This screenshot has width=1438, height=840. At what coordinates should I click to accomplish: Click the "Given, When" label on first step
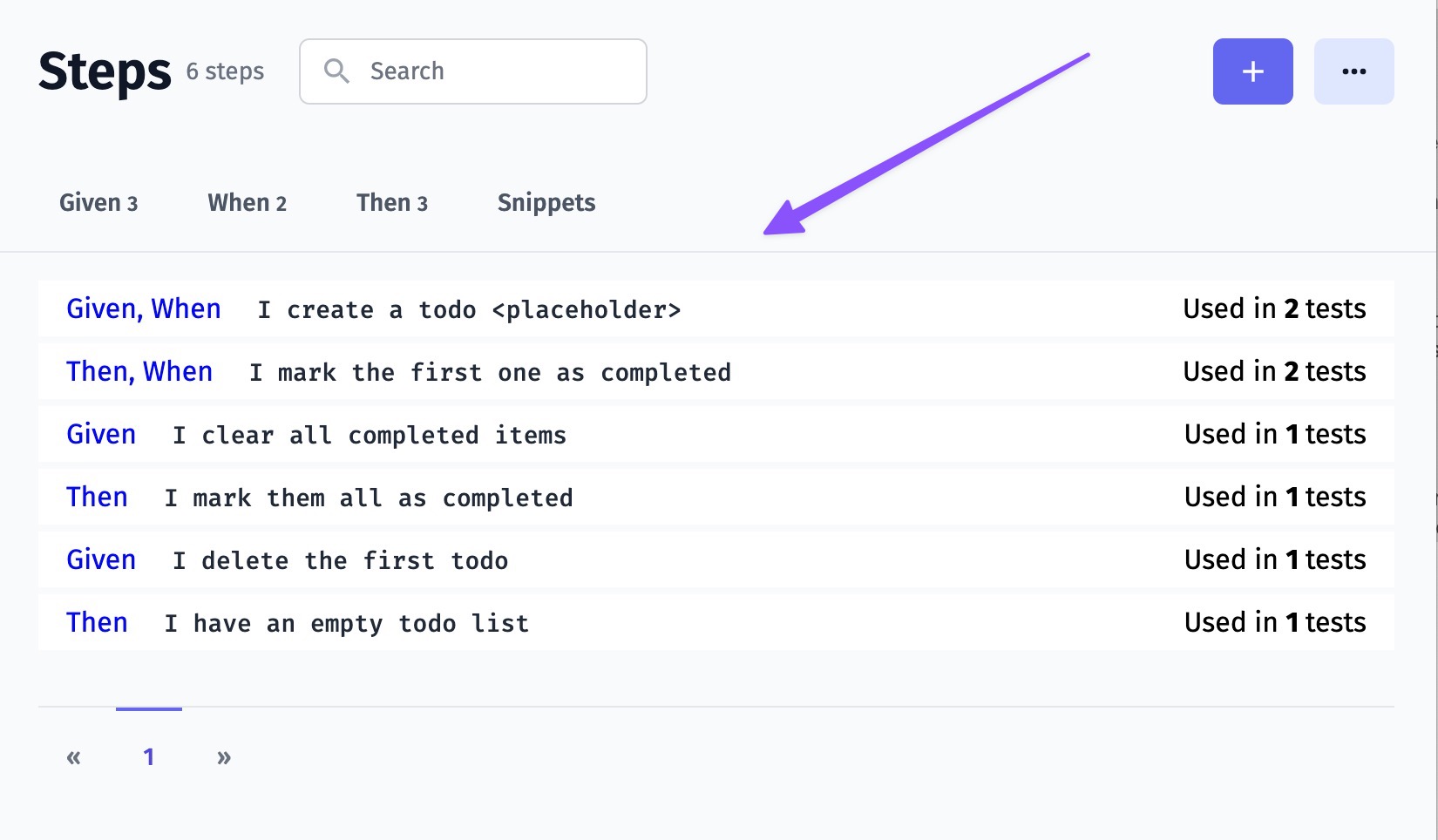144,309
